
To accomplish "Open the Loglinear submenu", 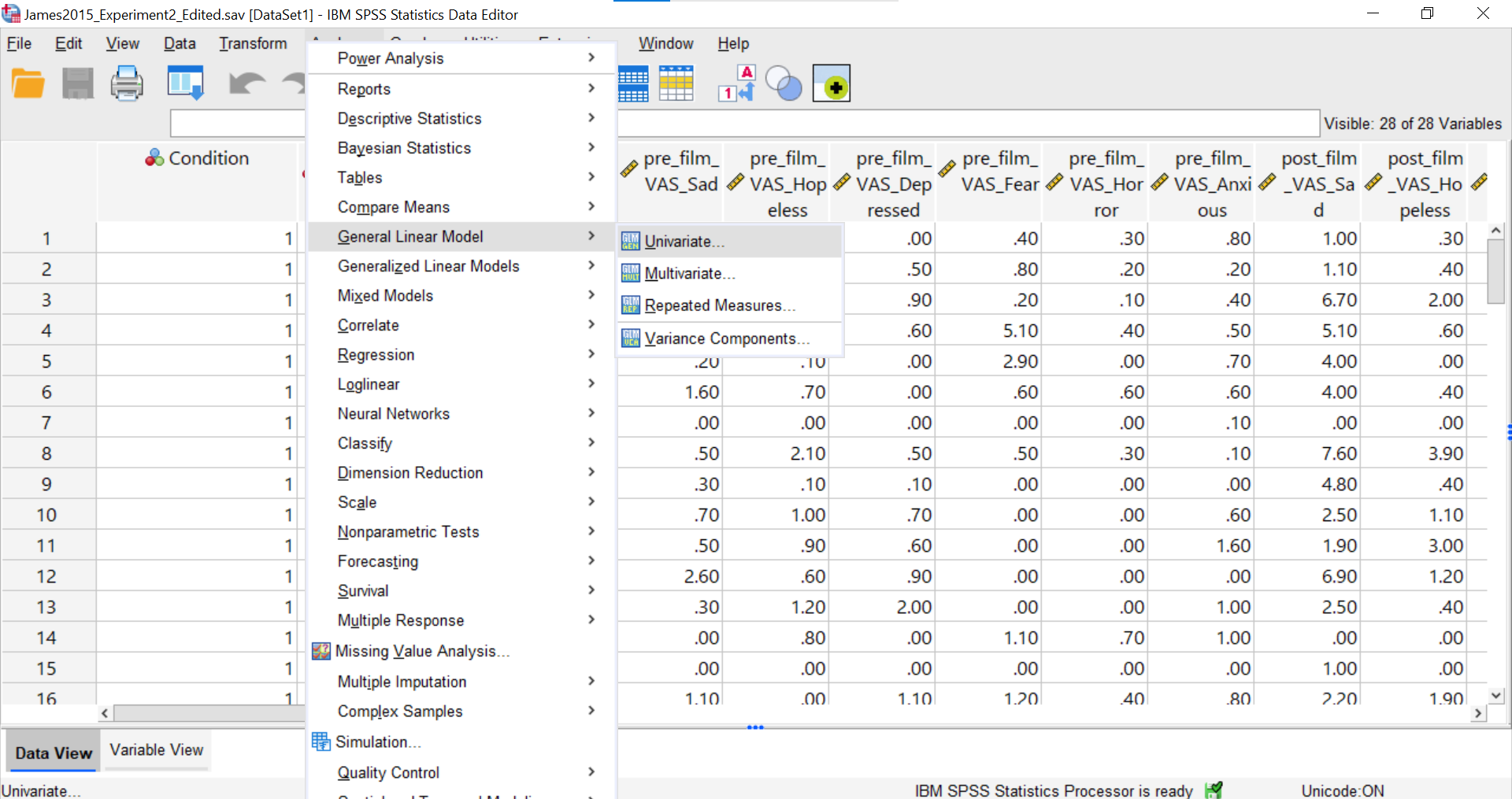I will (x=461, y=384).
